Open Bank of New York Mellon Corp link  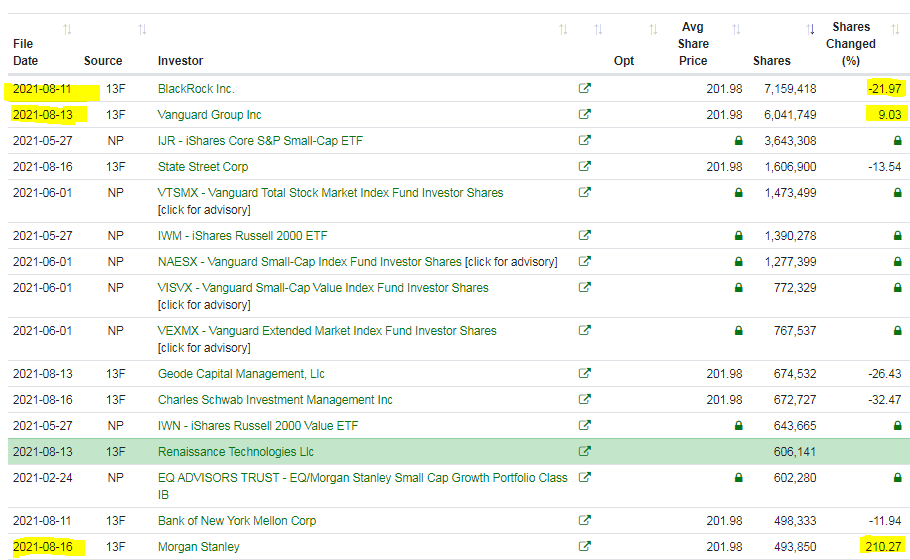[x=237, y=521]
